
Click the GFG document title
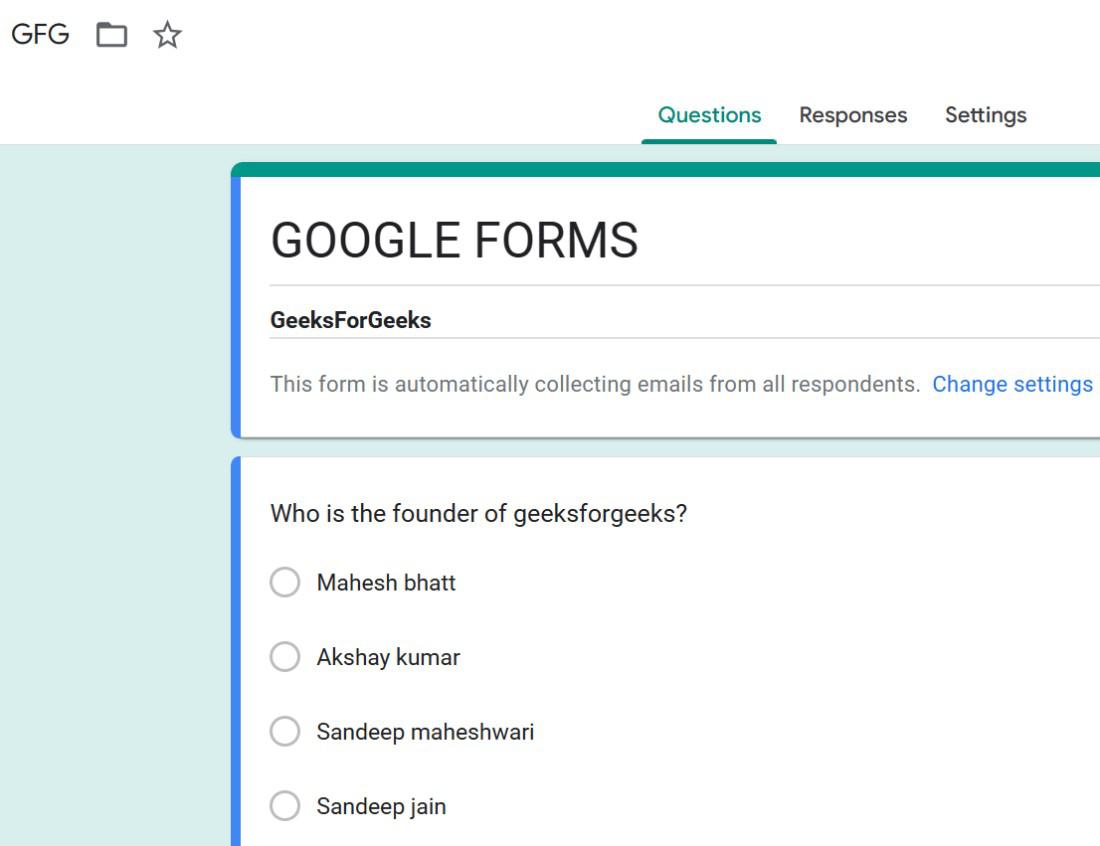coord(40,35)
